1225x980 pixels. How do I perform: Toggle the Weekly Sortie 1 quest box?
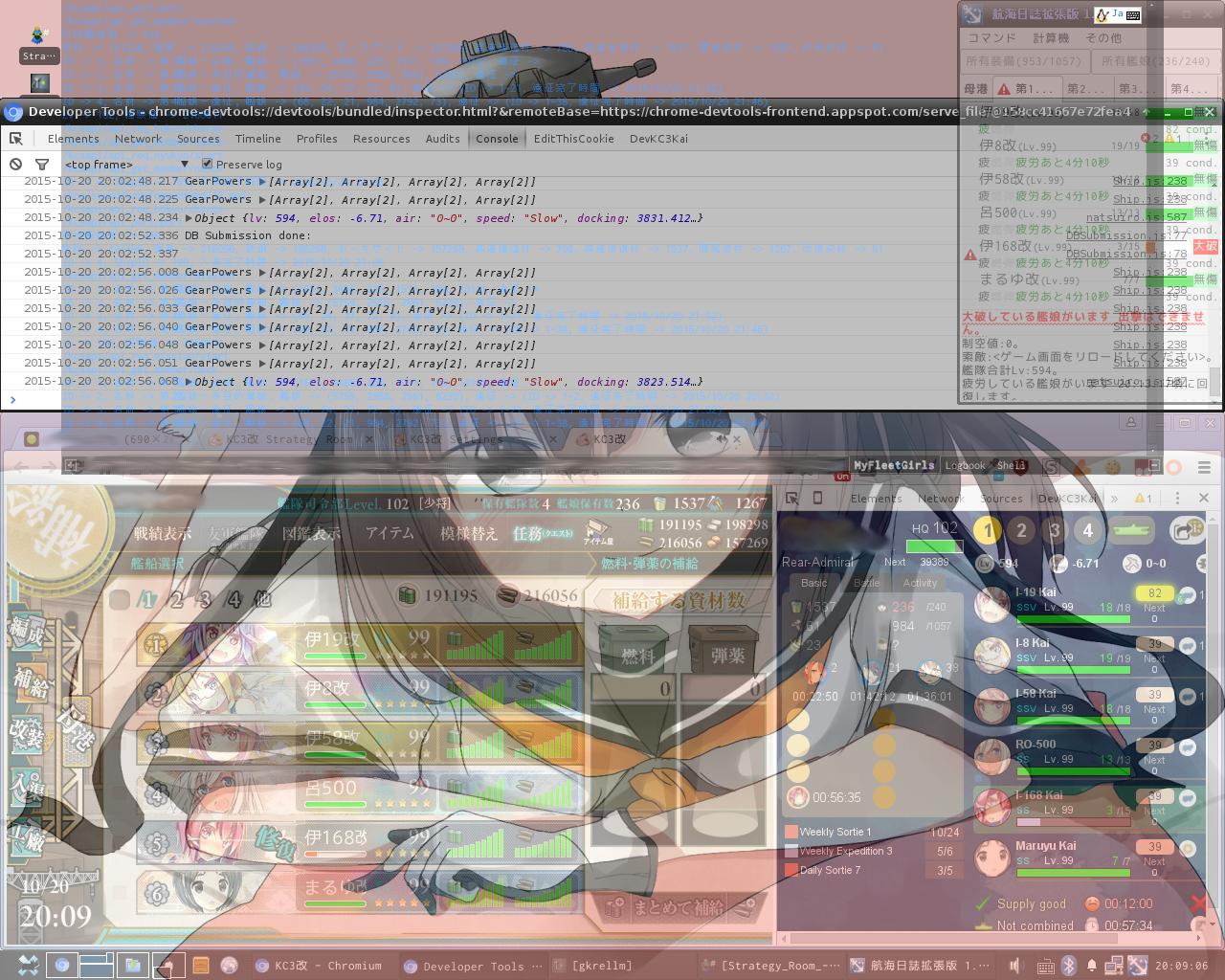click(x=791, y=832)
